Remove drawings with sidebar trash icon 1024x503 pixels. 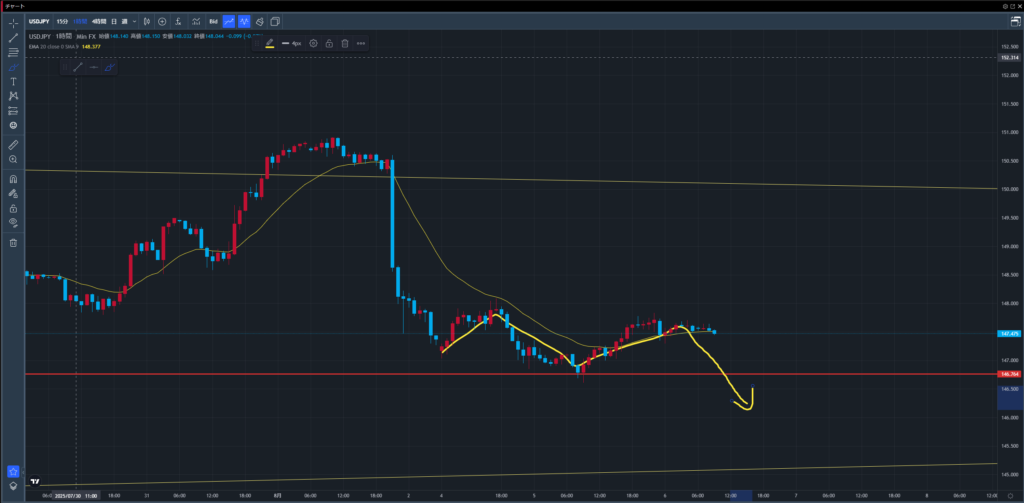coord(13,242)
